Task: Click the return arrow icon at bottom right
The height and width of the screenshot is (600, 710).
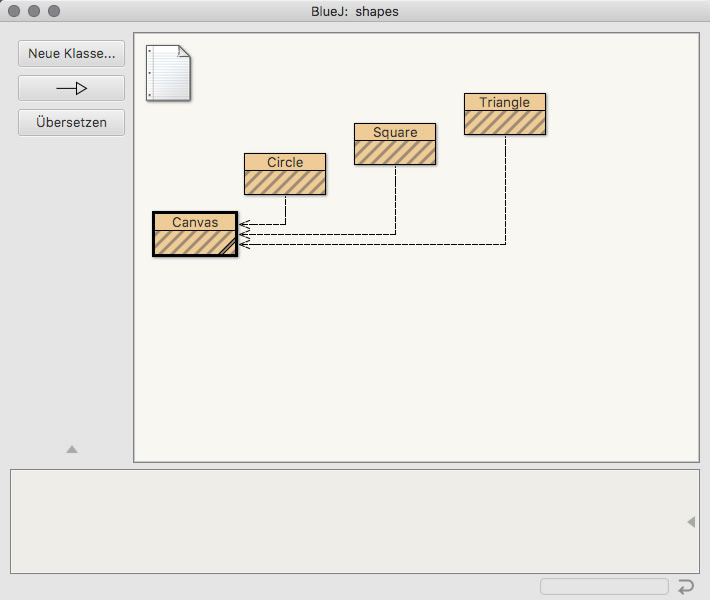Action: tap(686, 587)
